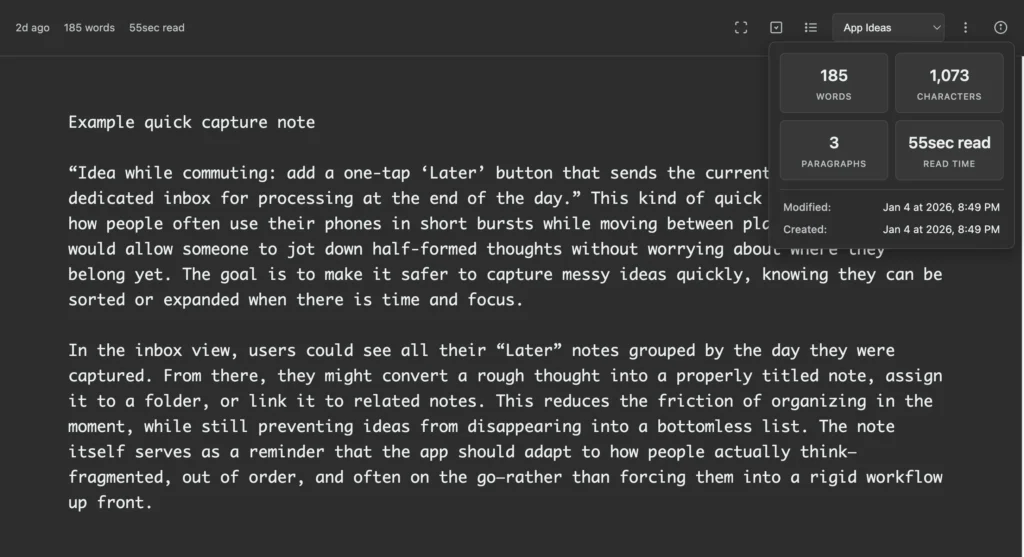Image resolution: width=1024 pixels, height=557 pixels.
Task: Click the Created date row
Action: coord(891,229)
